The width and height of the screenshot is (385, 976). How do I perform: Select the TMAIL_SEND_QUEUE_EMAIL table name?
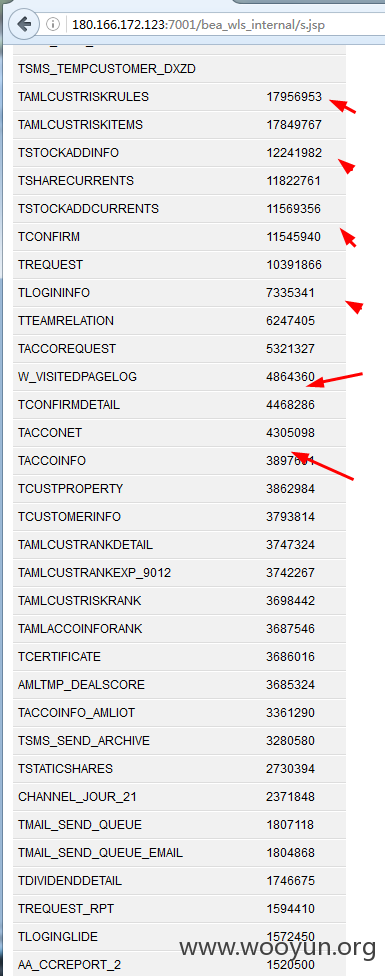click(x=101, y=853)
